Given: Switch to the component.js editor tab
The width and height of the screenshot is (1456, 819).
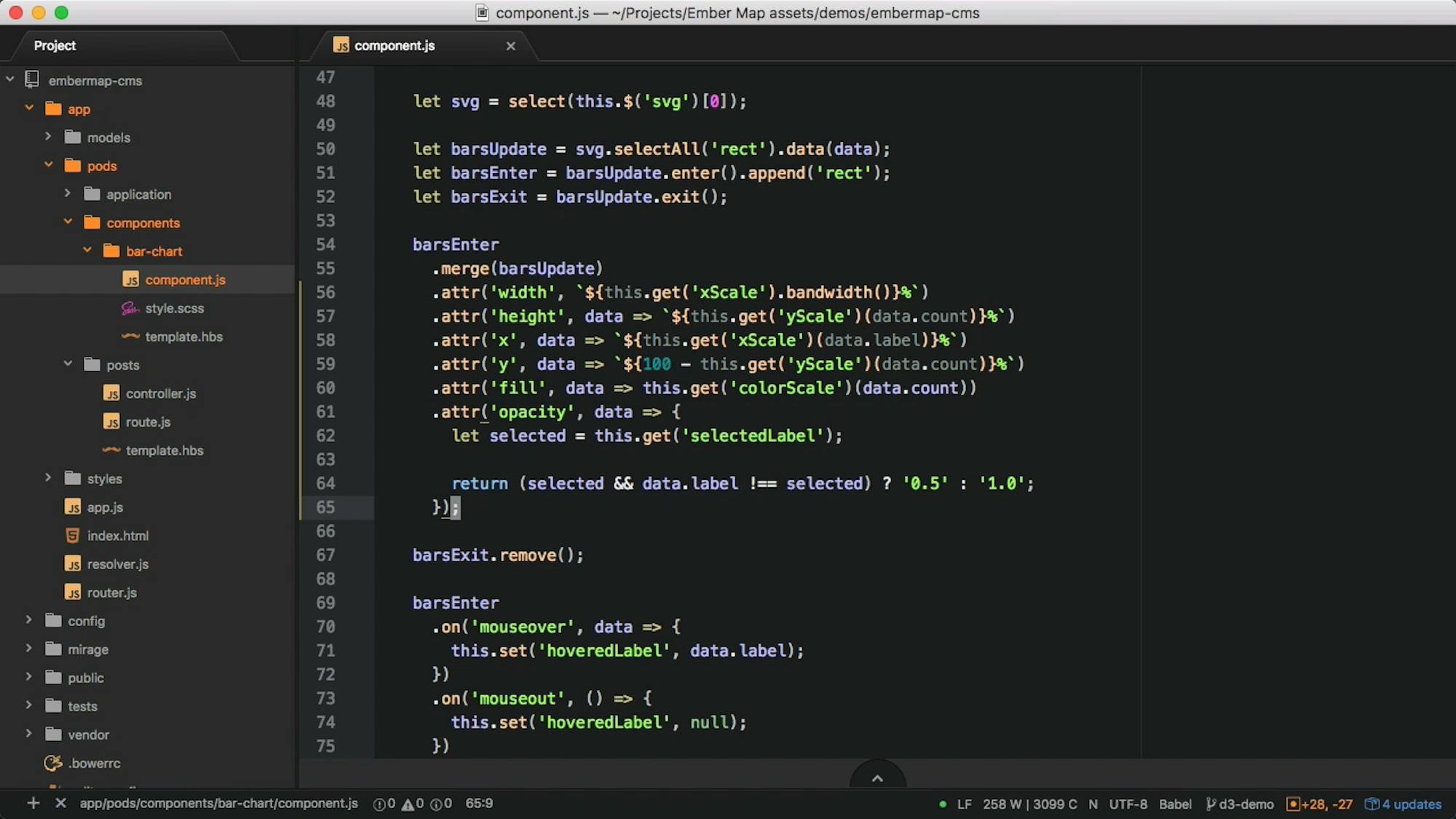Looking at the screenshot, I should 394,45.
